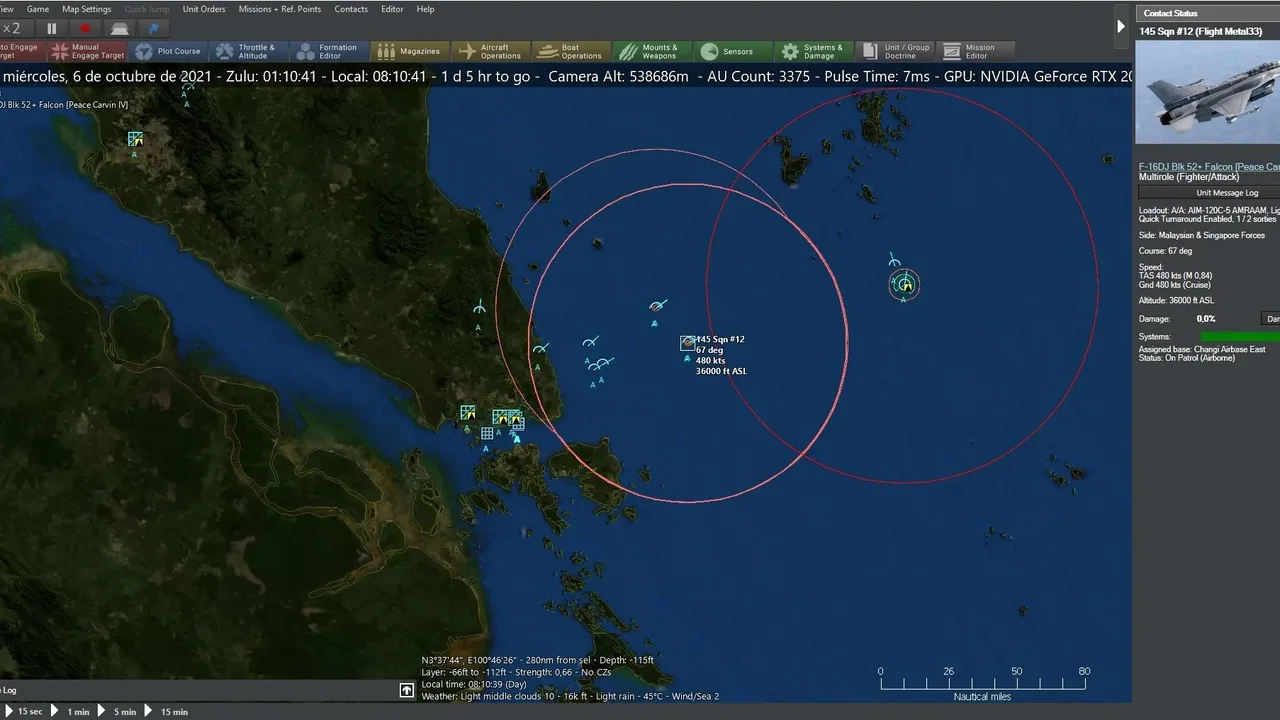1280x720 pixels.
Task: Toggle Manual Engage Target mode
Action: (88, 51)
